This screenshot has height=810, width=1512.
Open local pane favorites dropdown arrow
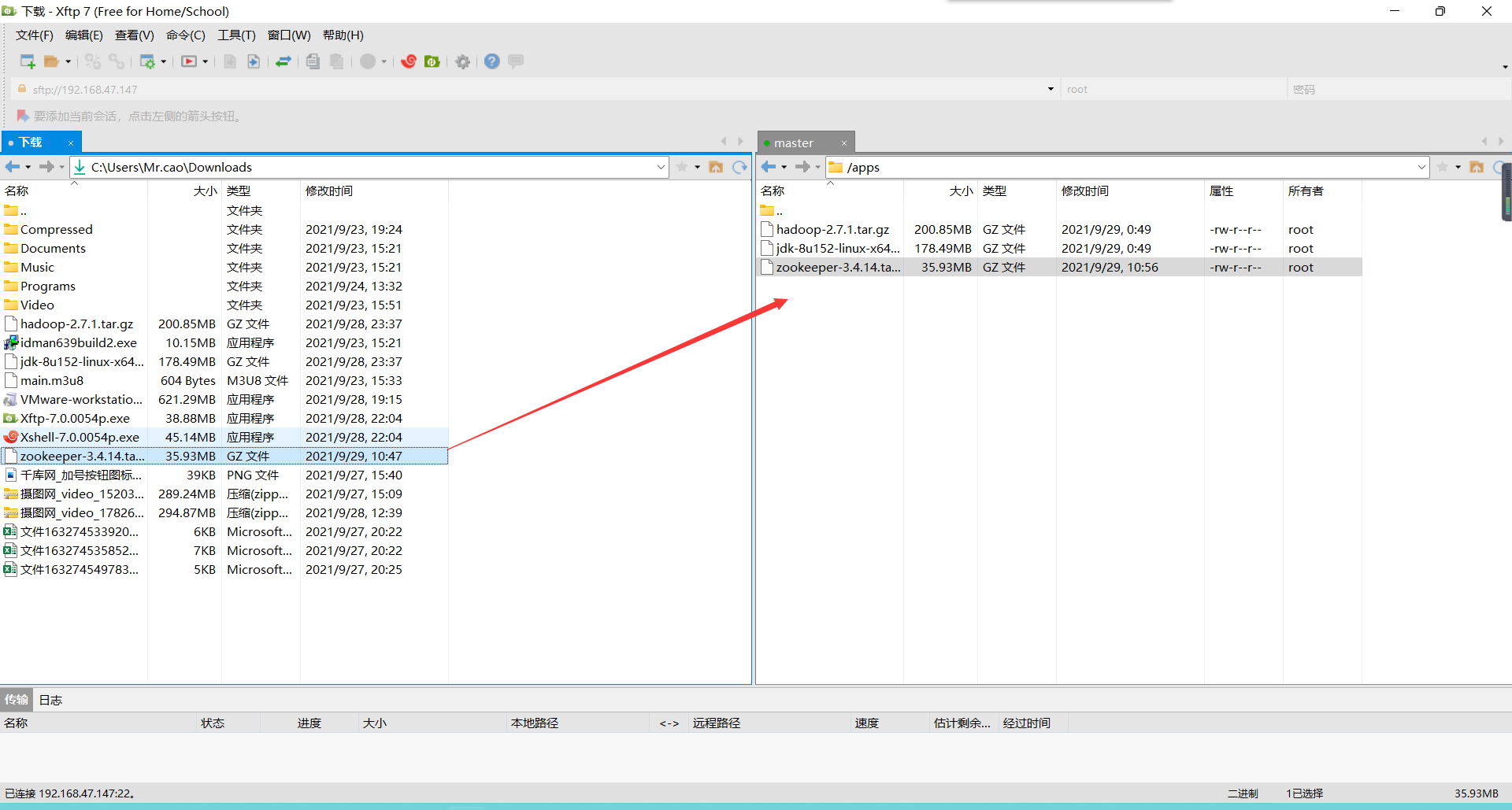pos(698,167)
